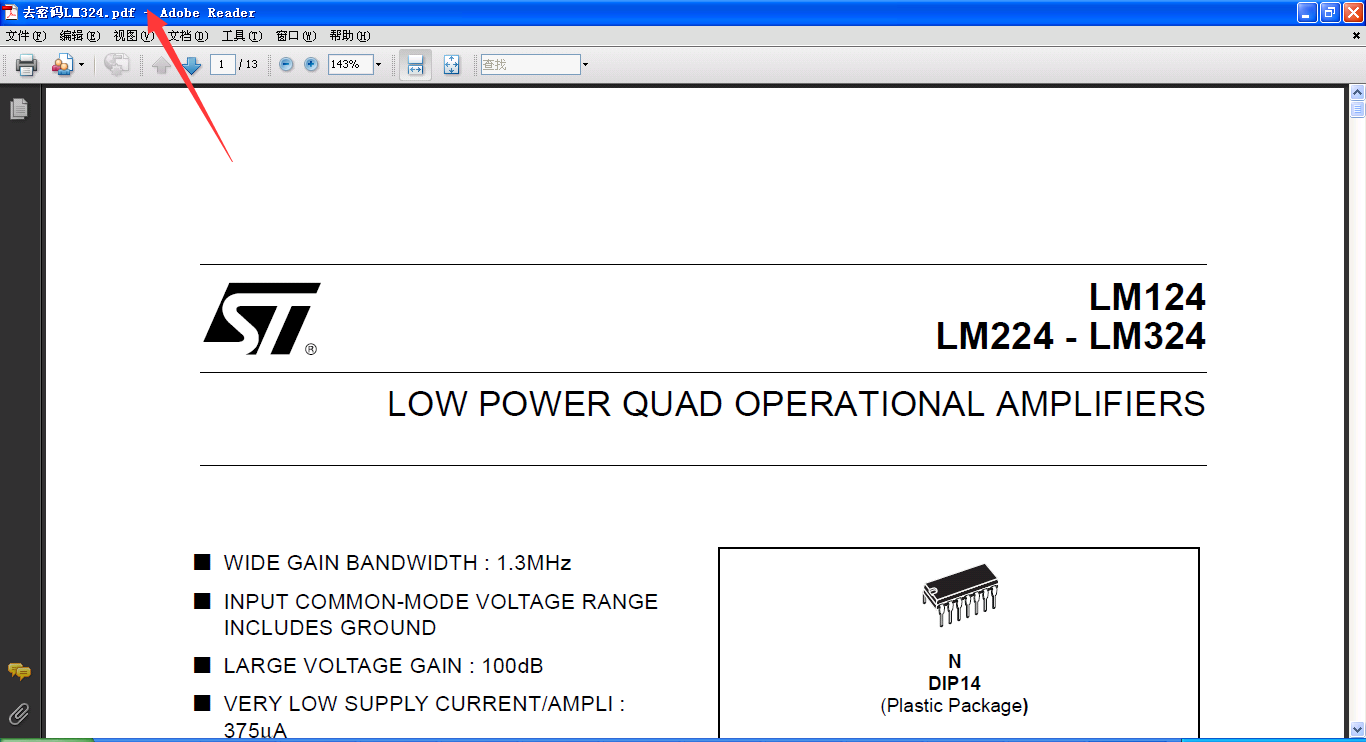The width and height of the screenshot is (1366, 742).
Task: Toggle the fit-width scrolling mode icon
Action: coord(416,65)
